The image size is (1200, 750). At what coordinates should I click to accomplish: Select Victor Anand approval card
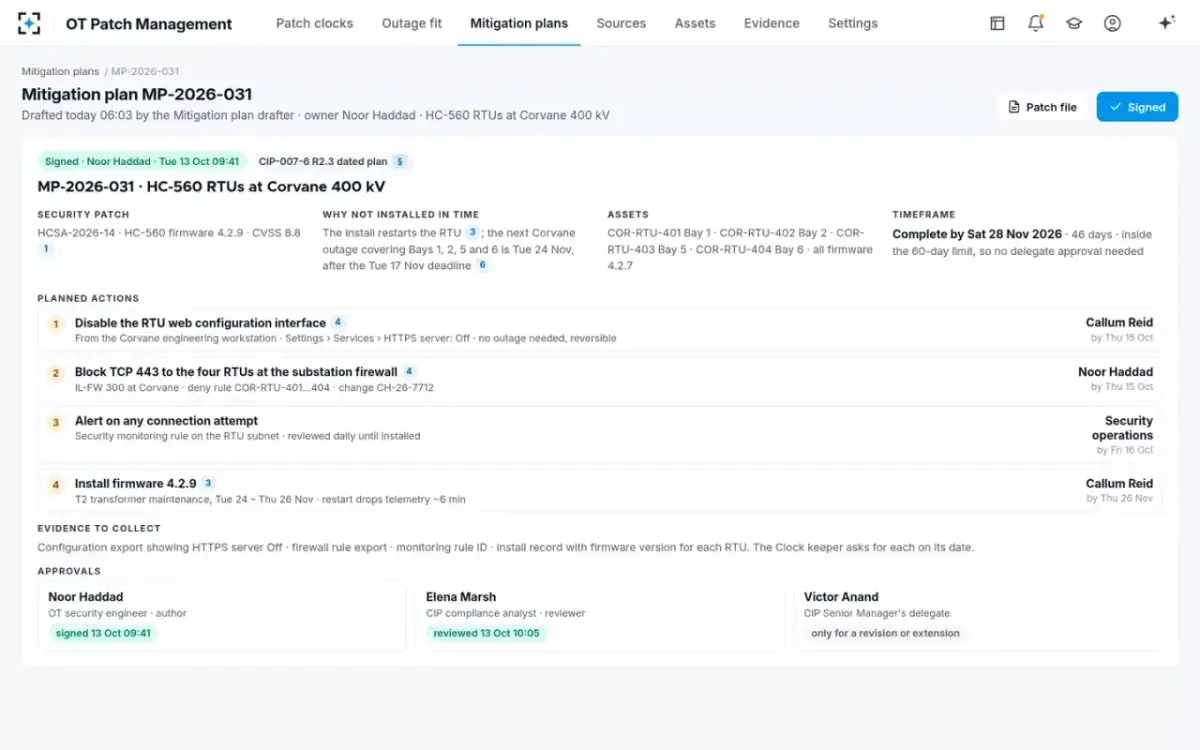click(x=978, y=616)
